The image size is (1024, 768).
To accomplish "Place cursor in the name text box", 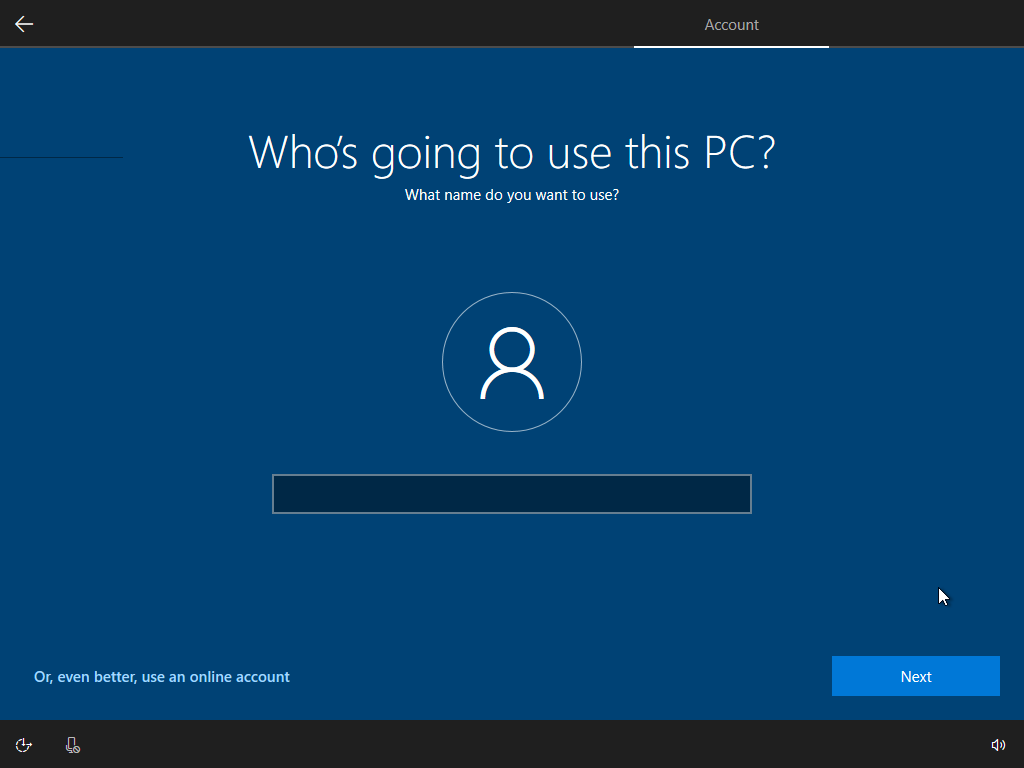I will [x=512, y=493].
